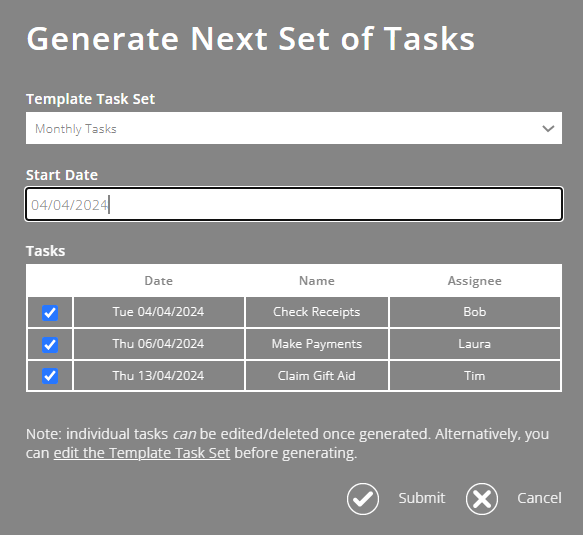Click the Make Payments name cell
Screen dimensions: 583x535
pos(317,344)
